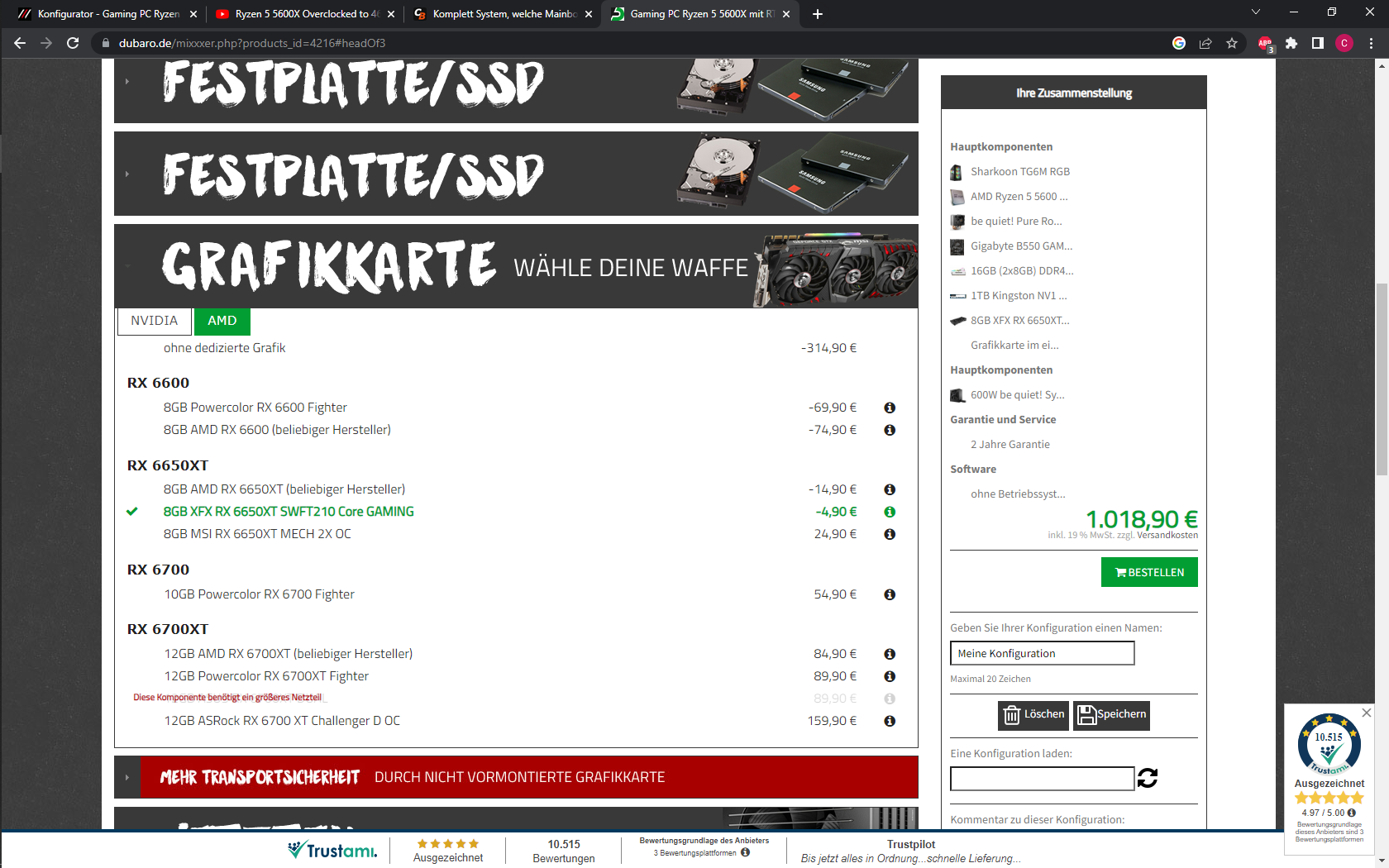This screenshot has height=868, width=1389.
Task: Open the browser extensions puzzle icon
Action: tap(1291, 43)
